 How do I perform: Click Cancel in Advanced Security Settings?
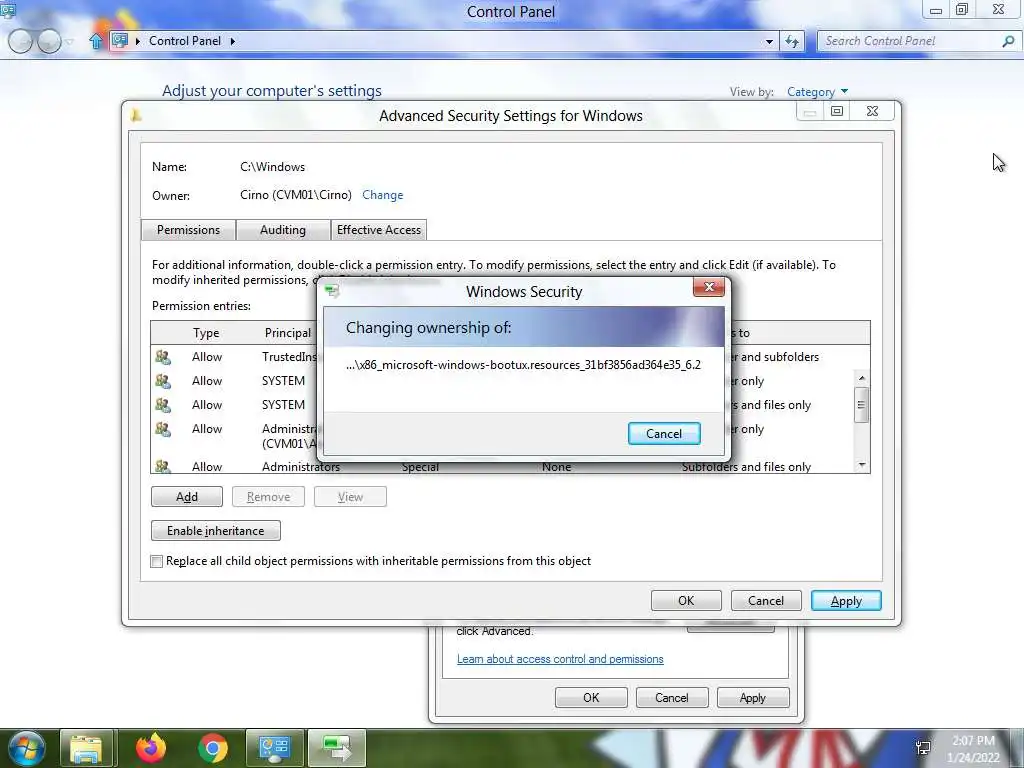[766, 601]
